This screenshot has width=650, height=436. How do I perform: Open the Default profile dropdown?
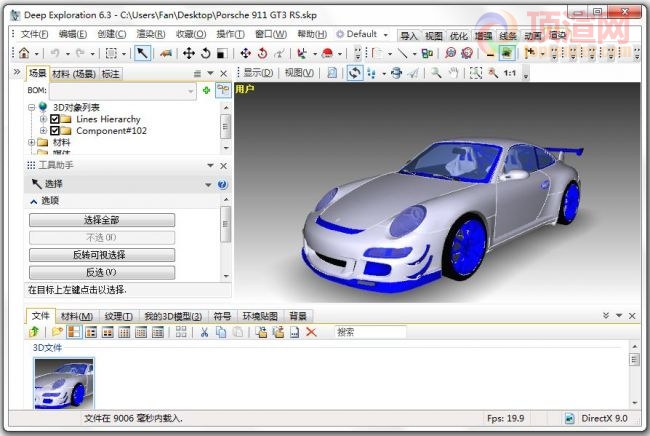(362, 34)
